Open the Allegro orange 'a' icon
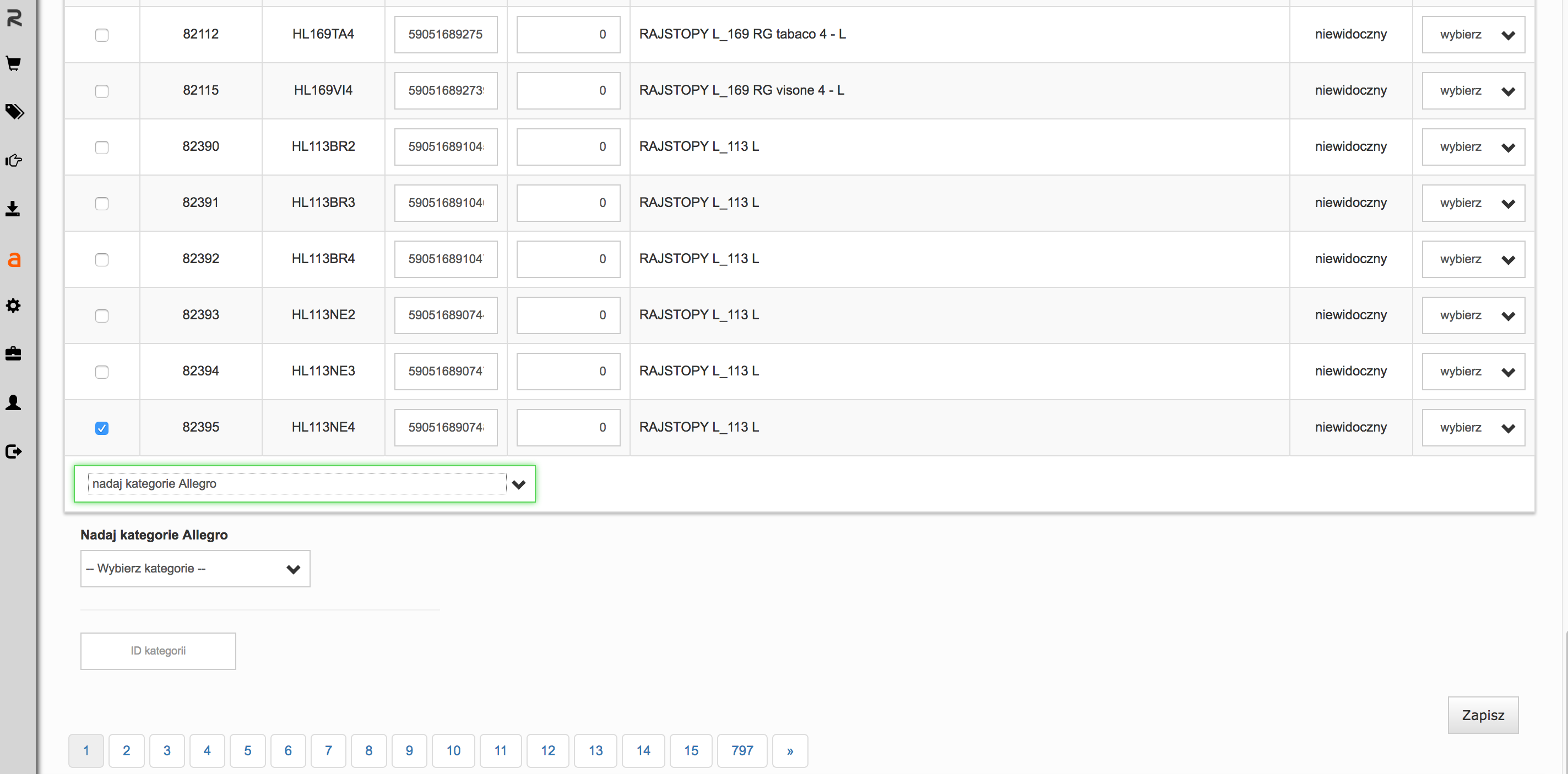This screenshot has height=774, width=1568. (x=13, y=259)
